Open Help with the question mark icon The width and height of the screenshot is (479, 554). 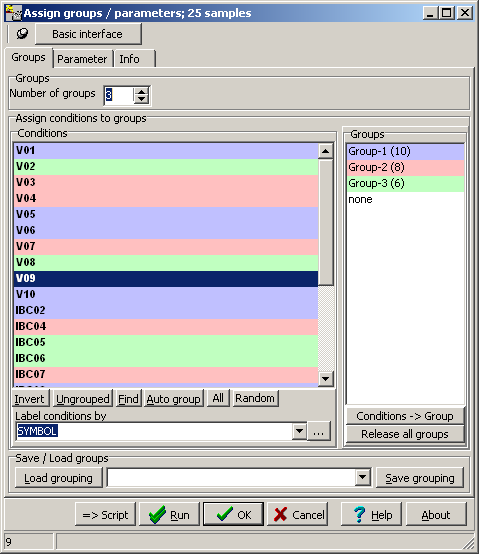(371, 514)
